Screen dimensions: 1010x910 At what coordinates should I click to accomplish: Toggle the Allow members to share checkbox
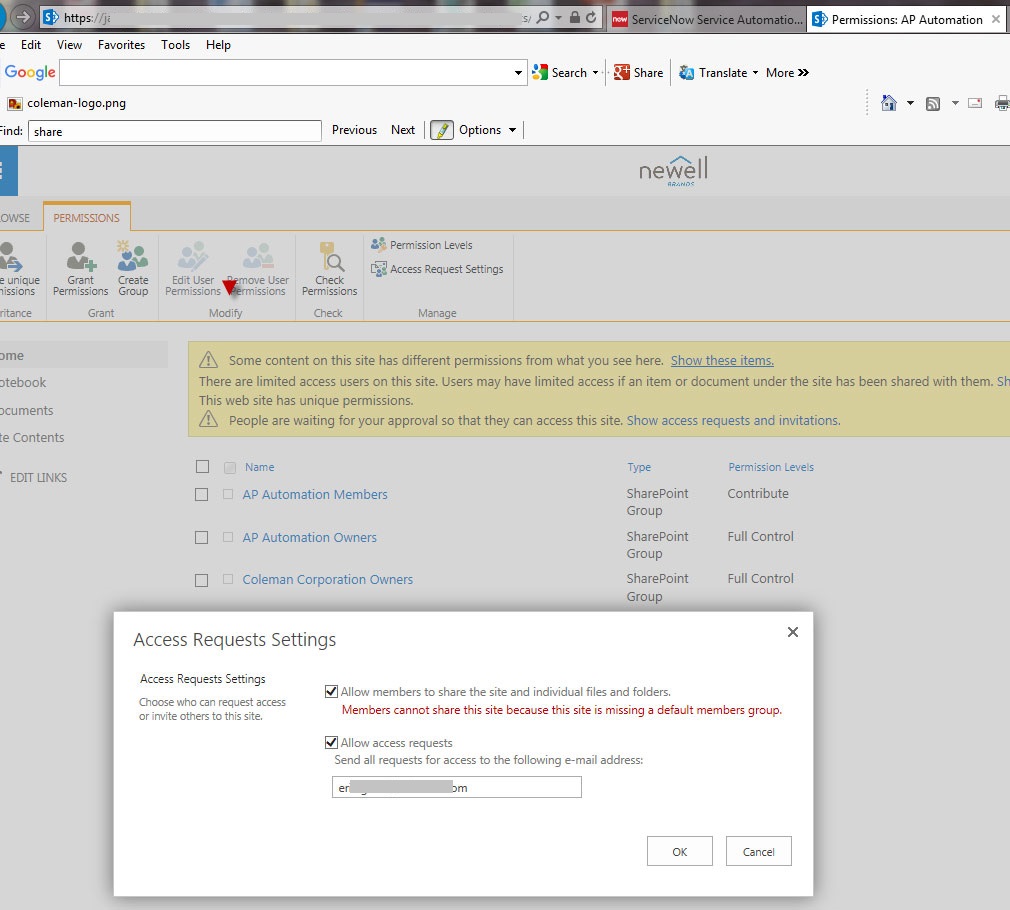click(331, 692)
